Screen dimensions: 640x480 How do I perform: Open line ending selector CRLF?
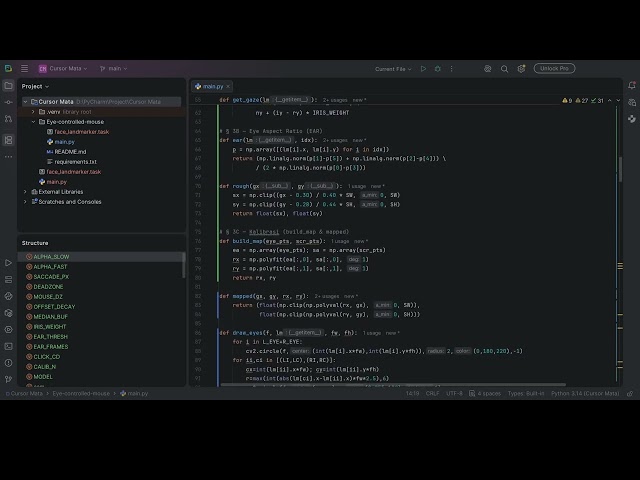[x=432, y=393]
